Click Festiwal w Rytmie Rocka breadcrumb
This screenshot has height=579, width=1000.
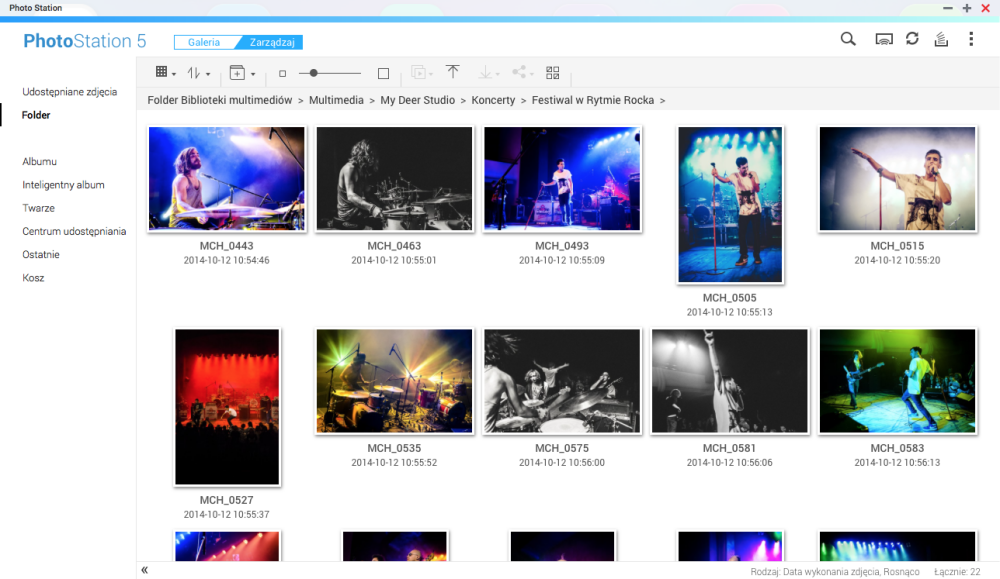click(x=592, y=100)
